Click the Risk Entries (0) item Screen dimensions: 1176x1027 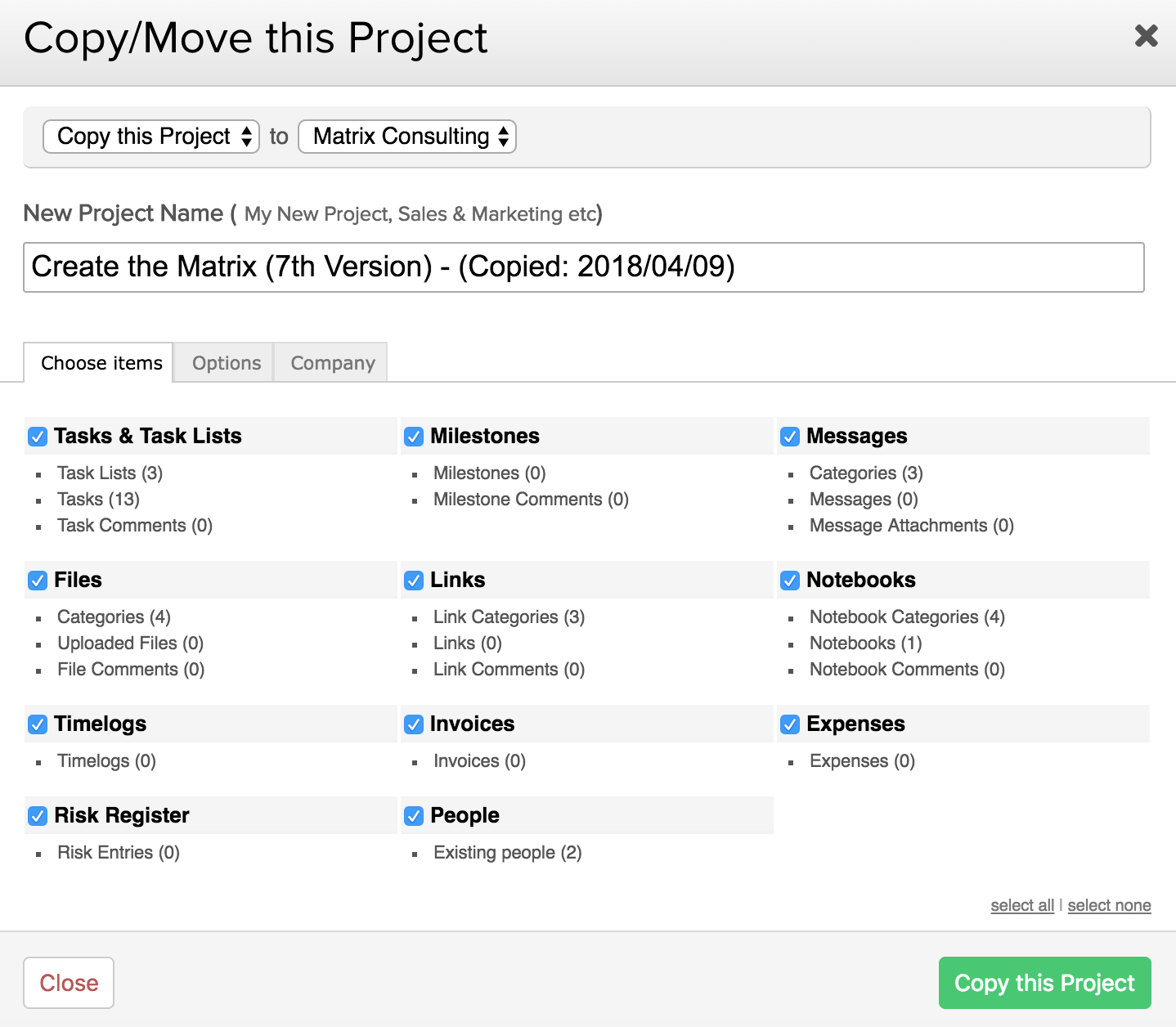(x=119, y=852)
